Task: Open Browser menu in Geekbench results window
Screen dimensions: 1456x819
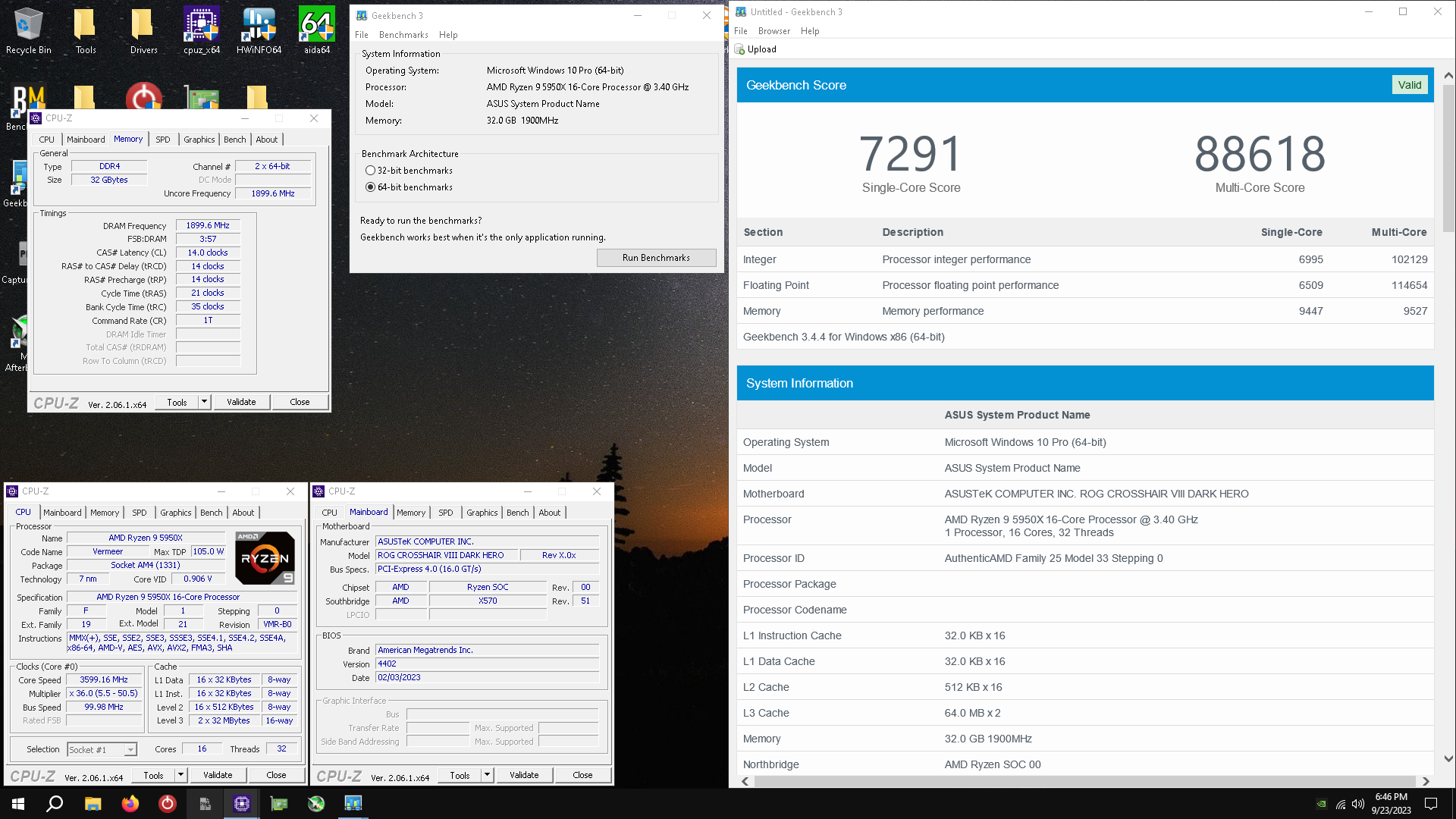Action: click(x=774, y=31)
